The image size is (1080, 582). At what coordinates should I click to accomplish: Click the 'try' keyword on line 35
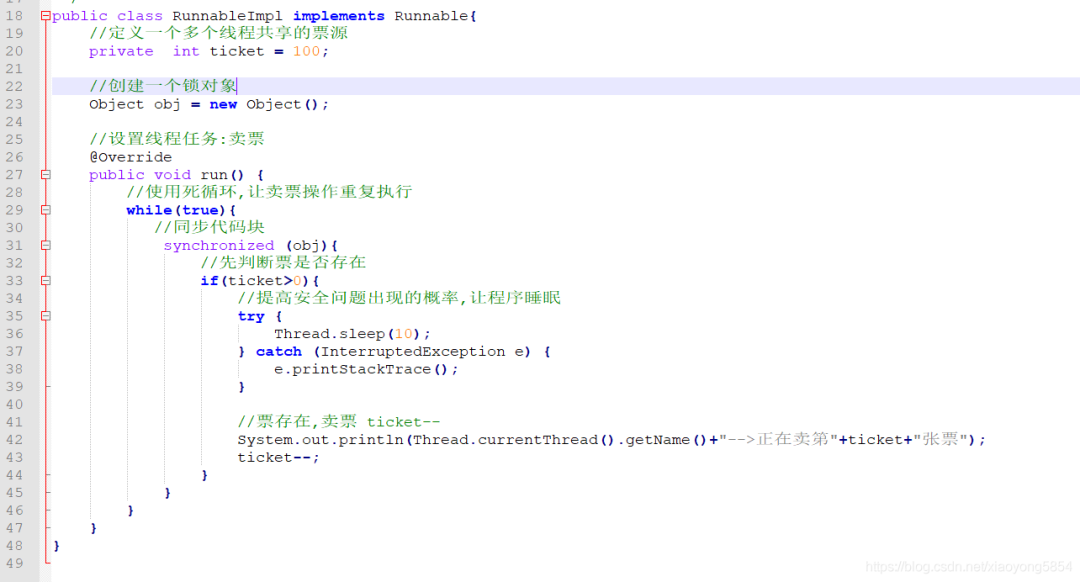251,317
